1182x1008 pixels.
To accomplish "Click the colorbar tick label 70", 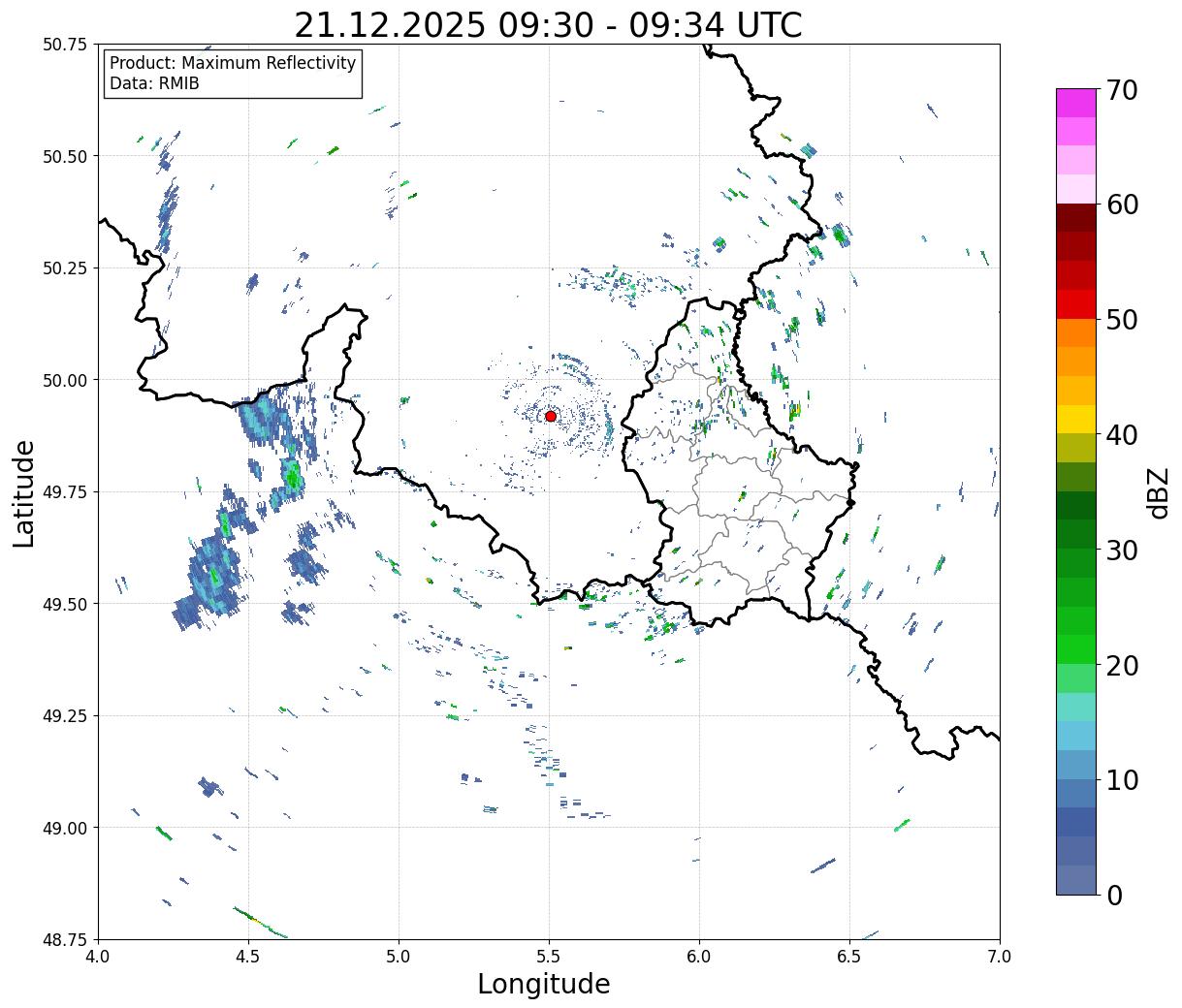I will click(x=1122, y=90).
